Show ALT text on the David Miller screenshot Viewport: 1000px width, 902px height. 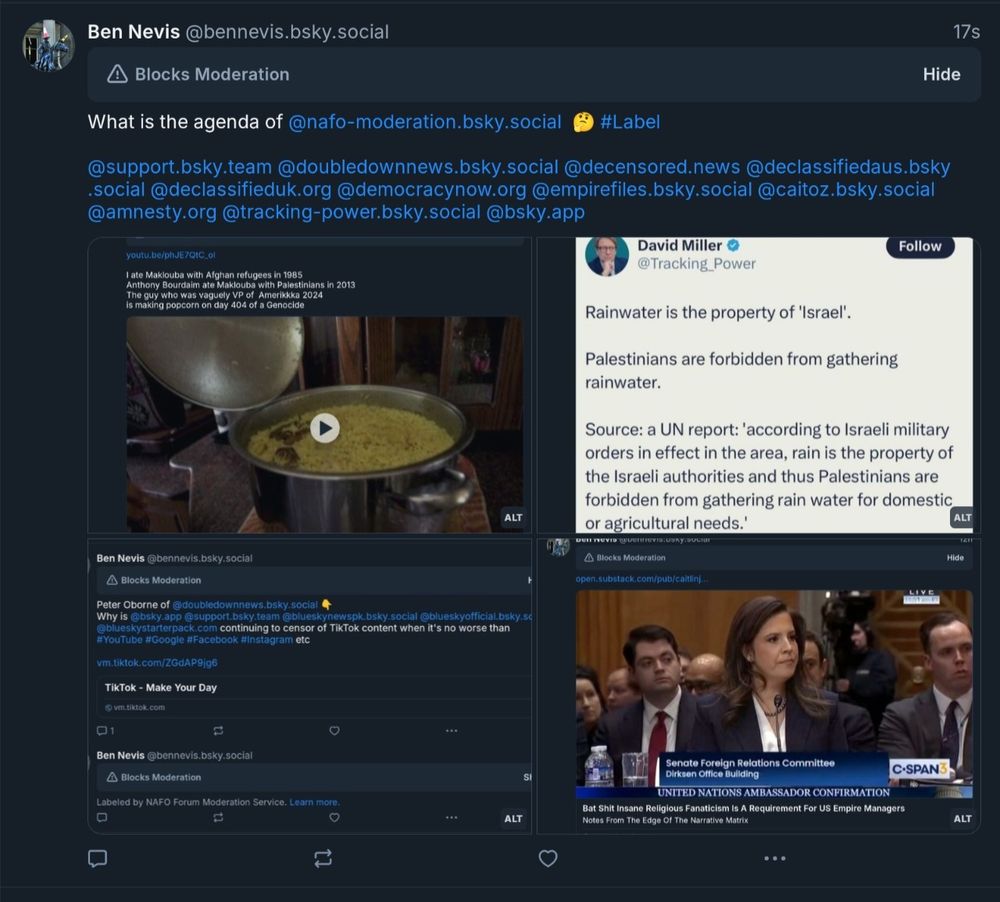pyautogui.click(x=962, y=517)
